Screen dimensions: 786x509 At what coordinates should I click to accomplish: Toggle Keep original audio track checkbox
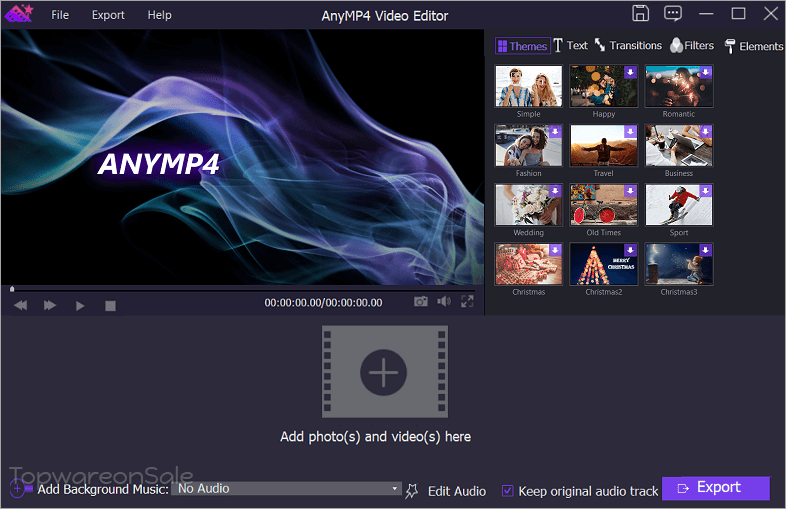(x=507, y=491)
